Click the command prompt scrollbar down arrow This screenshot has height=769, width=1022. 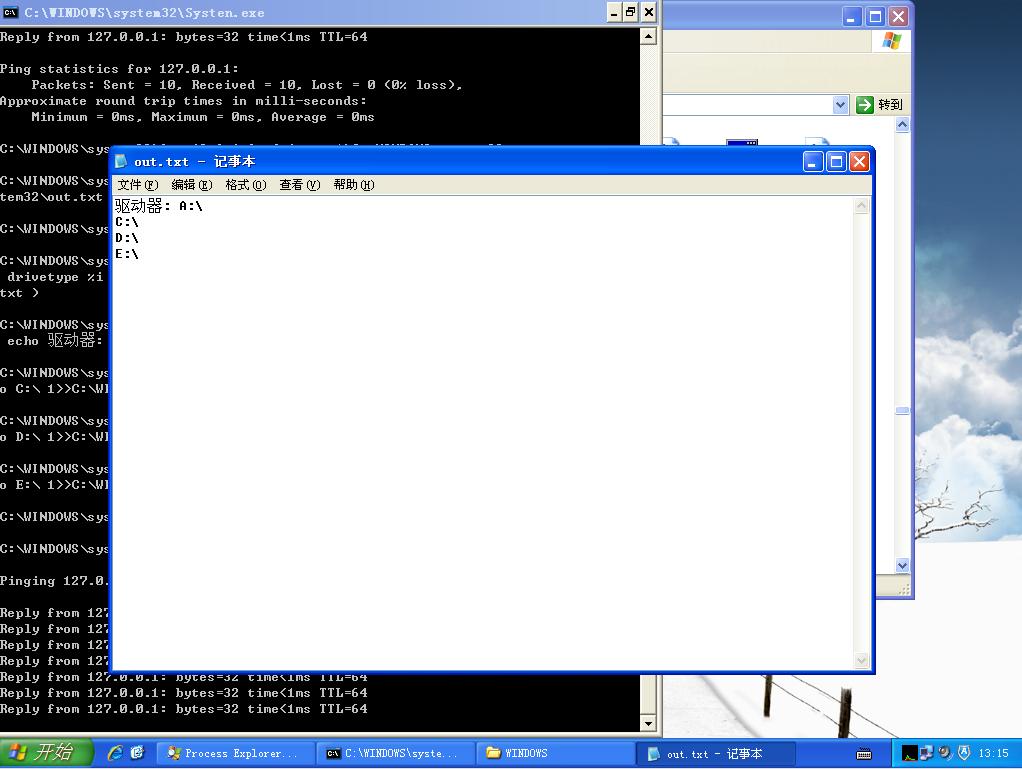tap(648, 723)
